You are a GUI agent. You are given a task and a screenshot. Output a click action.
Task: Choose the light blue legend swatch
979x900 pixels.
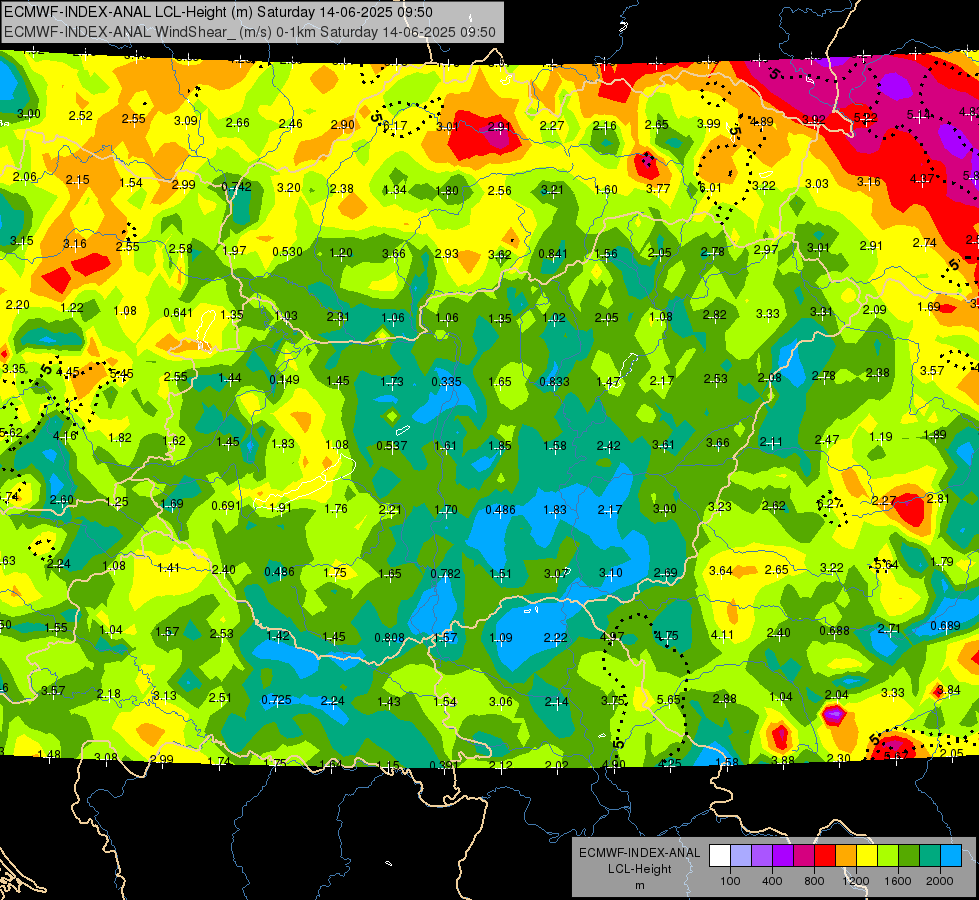[x=951, y=856]
